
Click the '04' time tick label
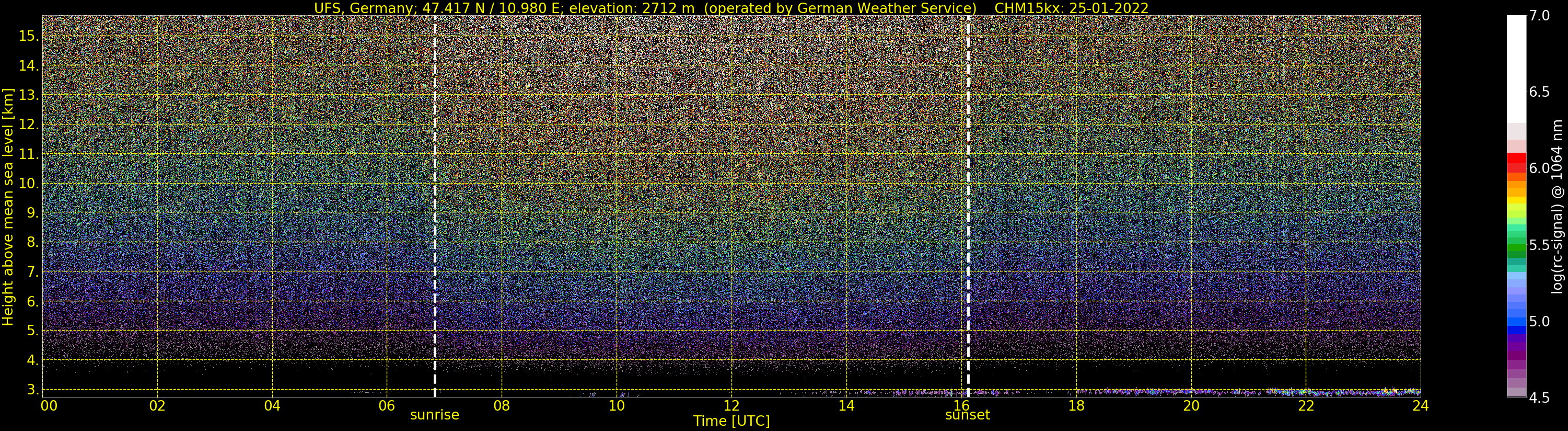tap(272, 405)
